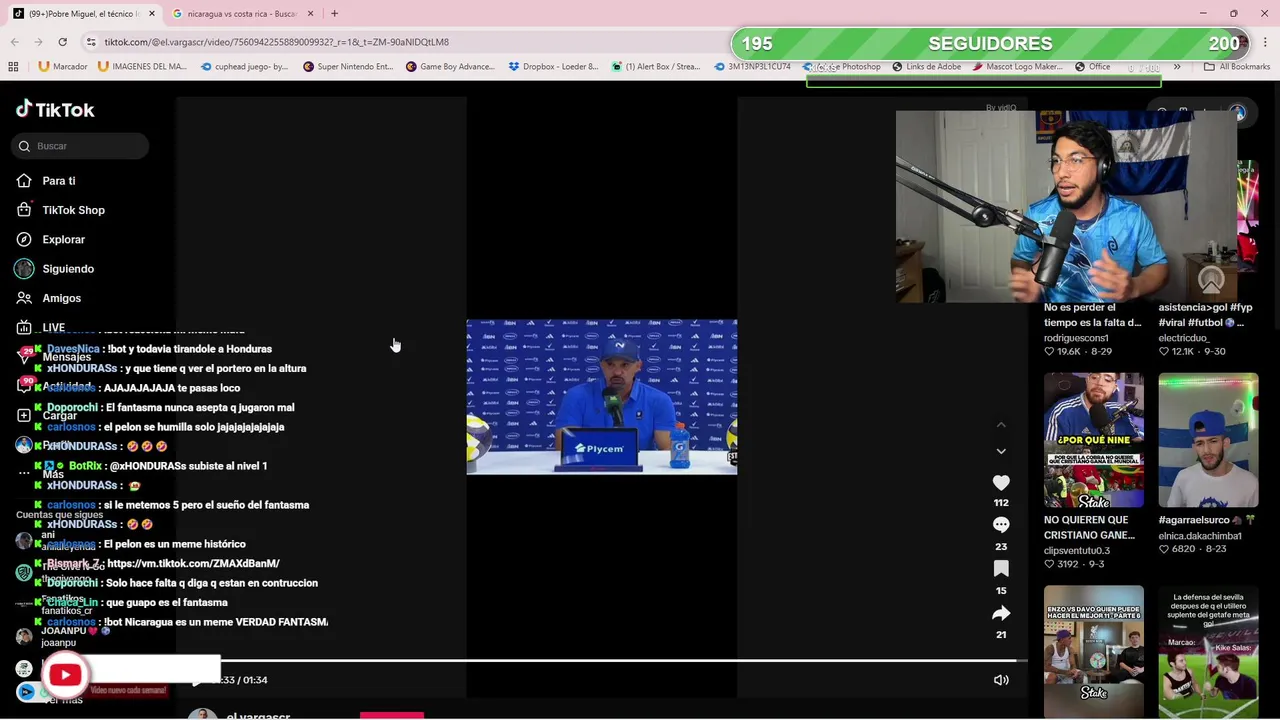Go to the previous video with up chevron
Image resolution: width=1280 pixels, height=720 pixels.
pyautogui.click(x=1001, y=425)
